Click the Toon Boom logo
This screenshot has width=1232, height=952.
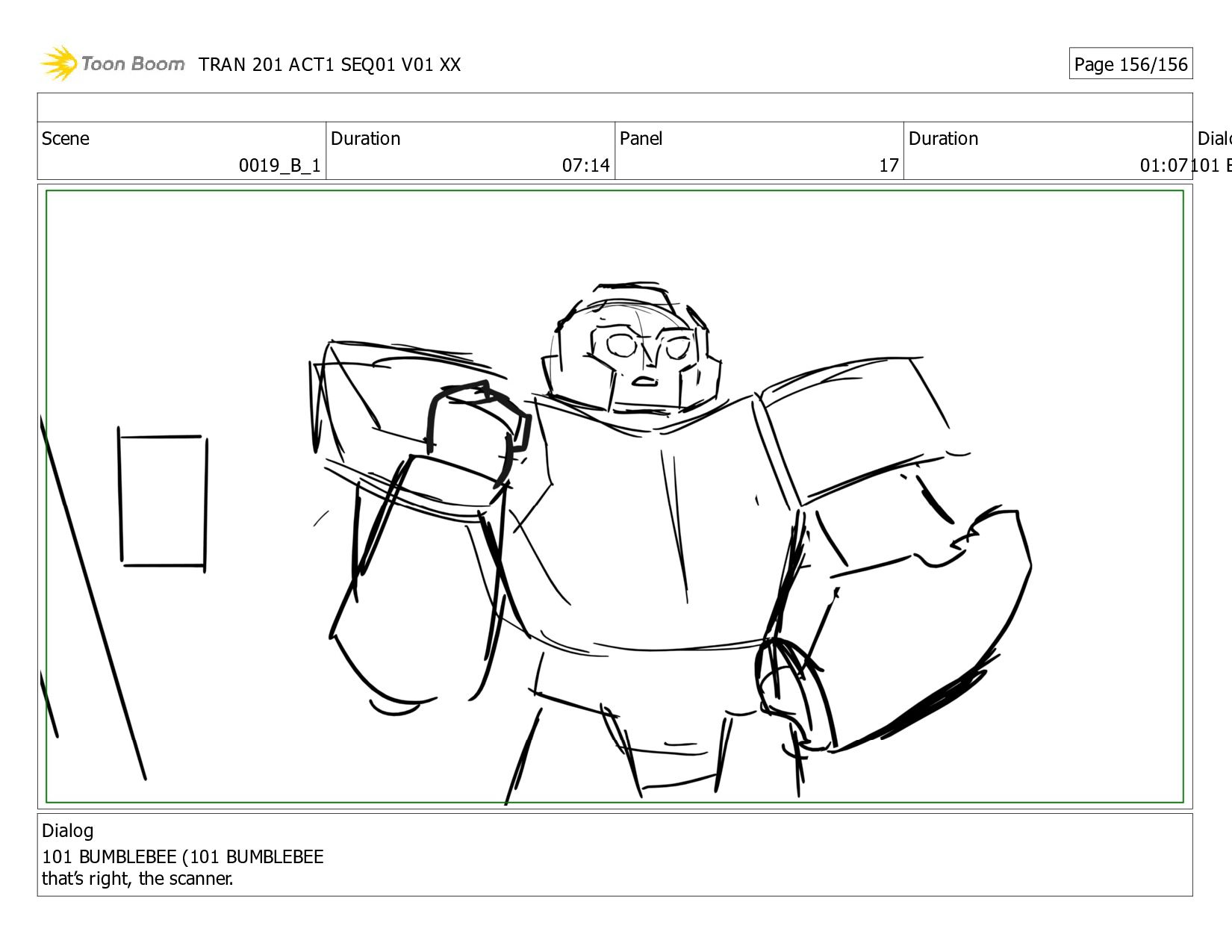(x=112, y=63)
